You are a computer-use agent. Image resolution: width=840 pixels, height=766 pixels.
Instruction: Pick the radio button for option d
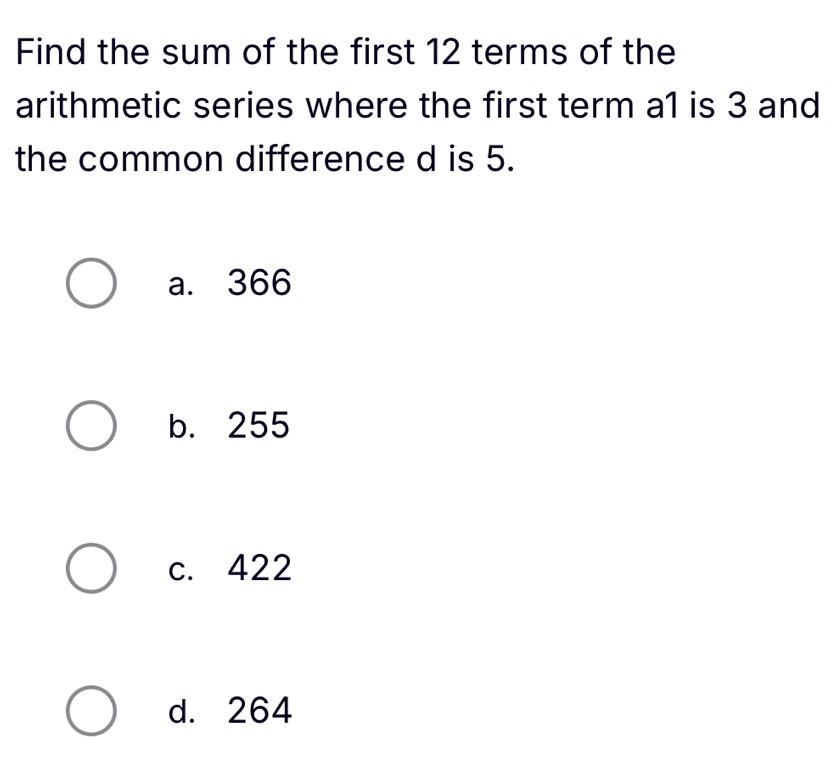point(91,712)
